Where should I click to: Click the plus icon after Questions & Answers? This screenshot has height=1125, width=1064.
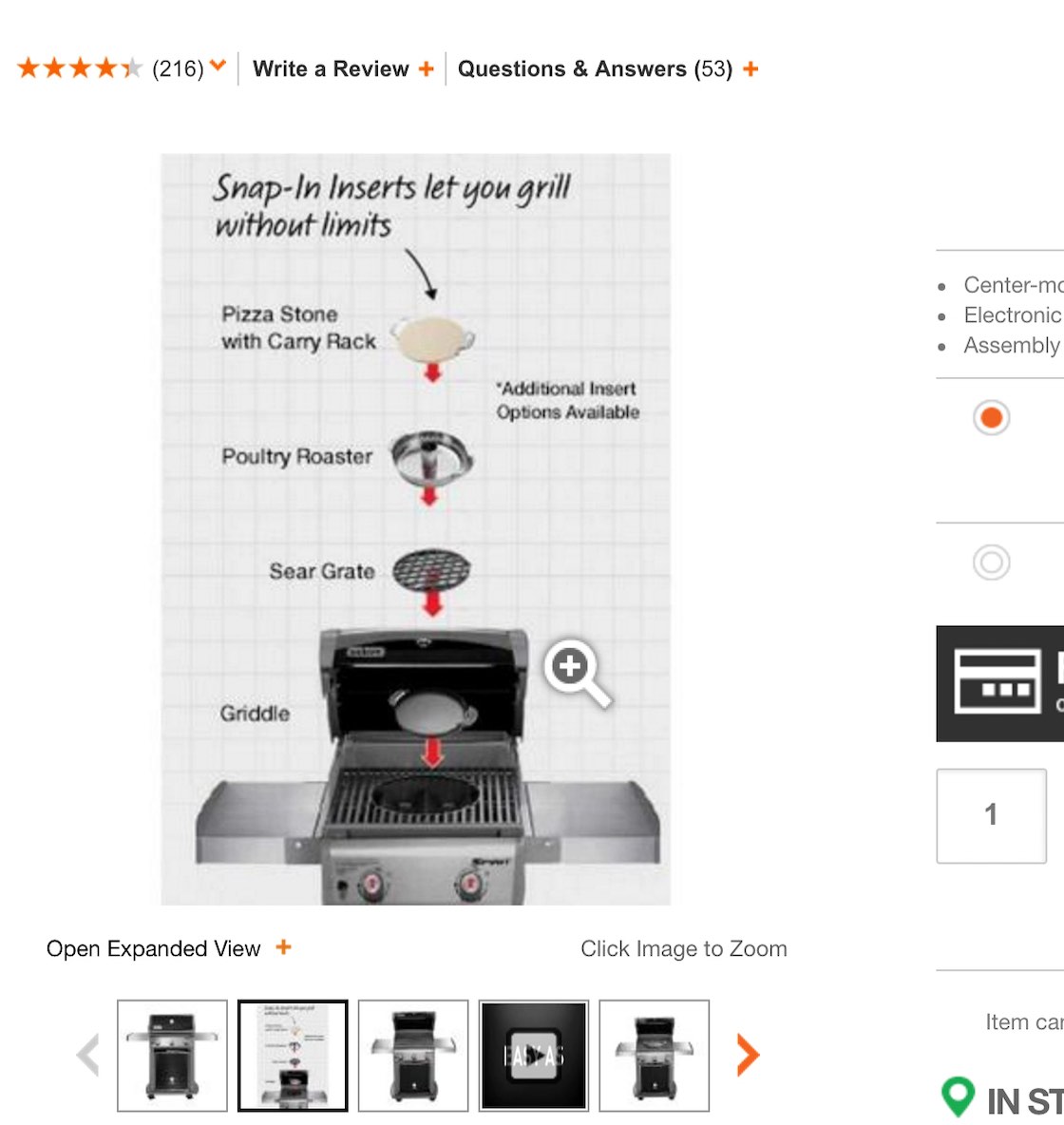coord(750,68)
